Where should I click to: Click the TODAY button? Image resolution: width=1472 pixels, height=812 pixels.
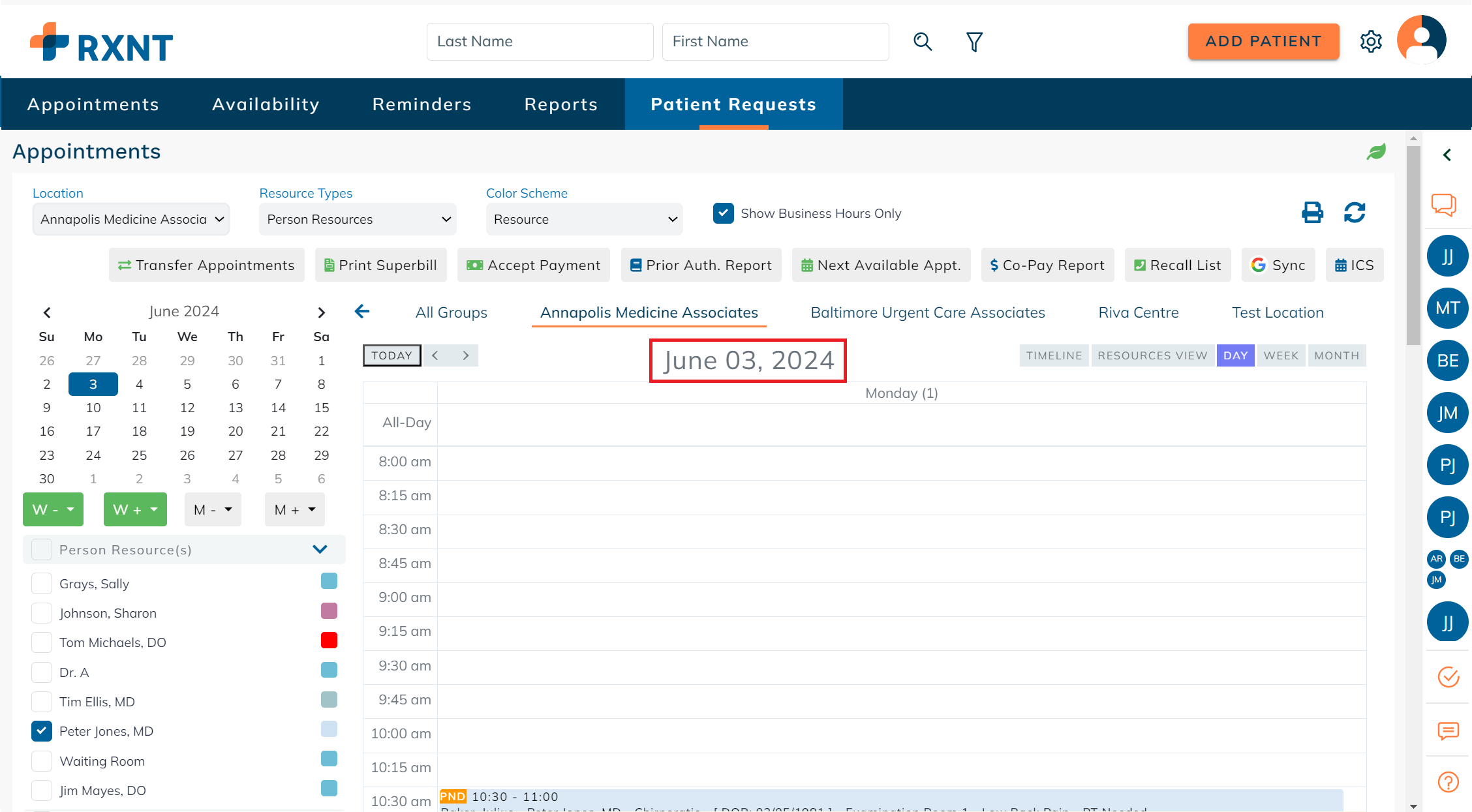pyautogui.click(x=391, y=355)
